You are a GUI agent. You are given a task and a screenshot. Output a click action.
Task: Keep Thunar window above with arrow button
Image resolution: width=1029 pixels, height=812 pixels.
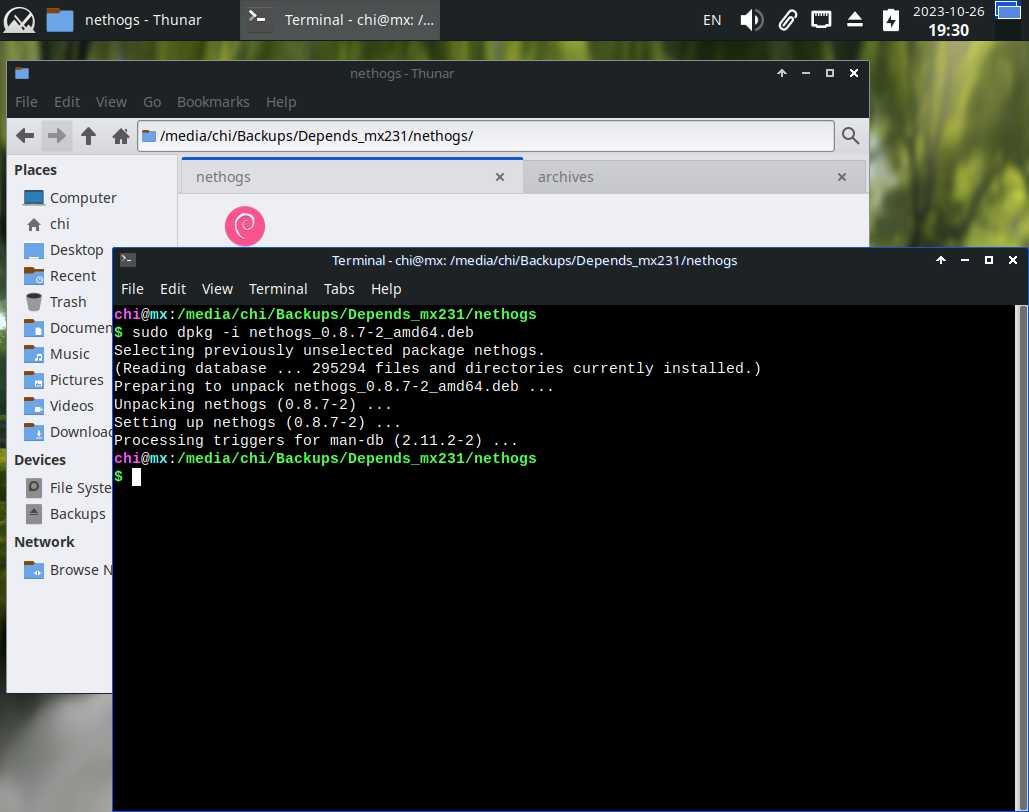tap(782, 74)
